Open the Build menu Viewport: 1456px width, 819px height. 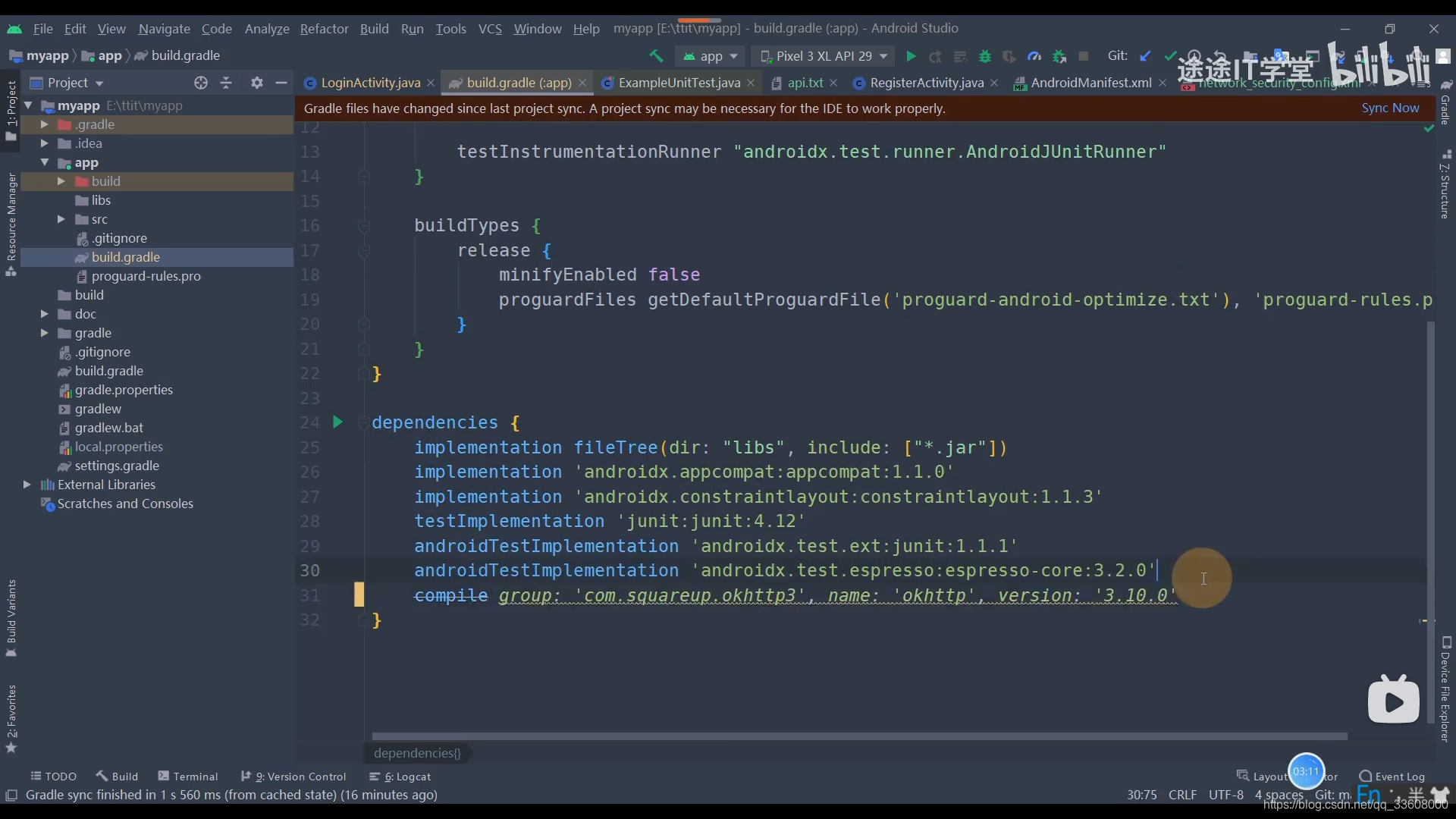click(x=374, y=29)
